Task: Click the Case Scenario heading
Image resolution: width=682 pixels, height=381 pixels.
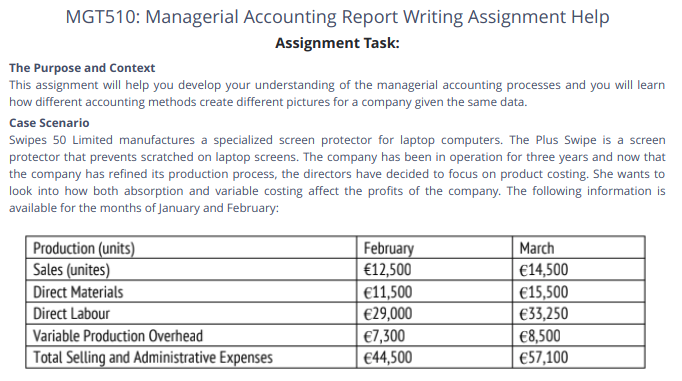Action: (x=49, y=123)
